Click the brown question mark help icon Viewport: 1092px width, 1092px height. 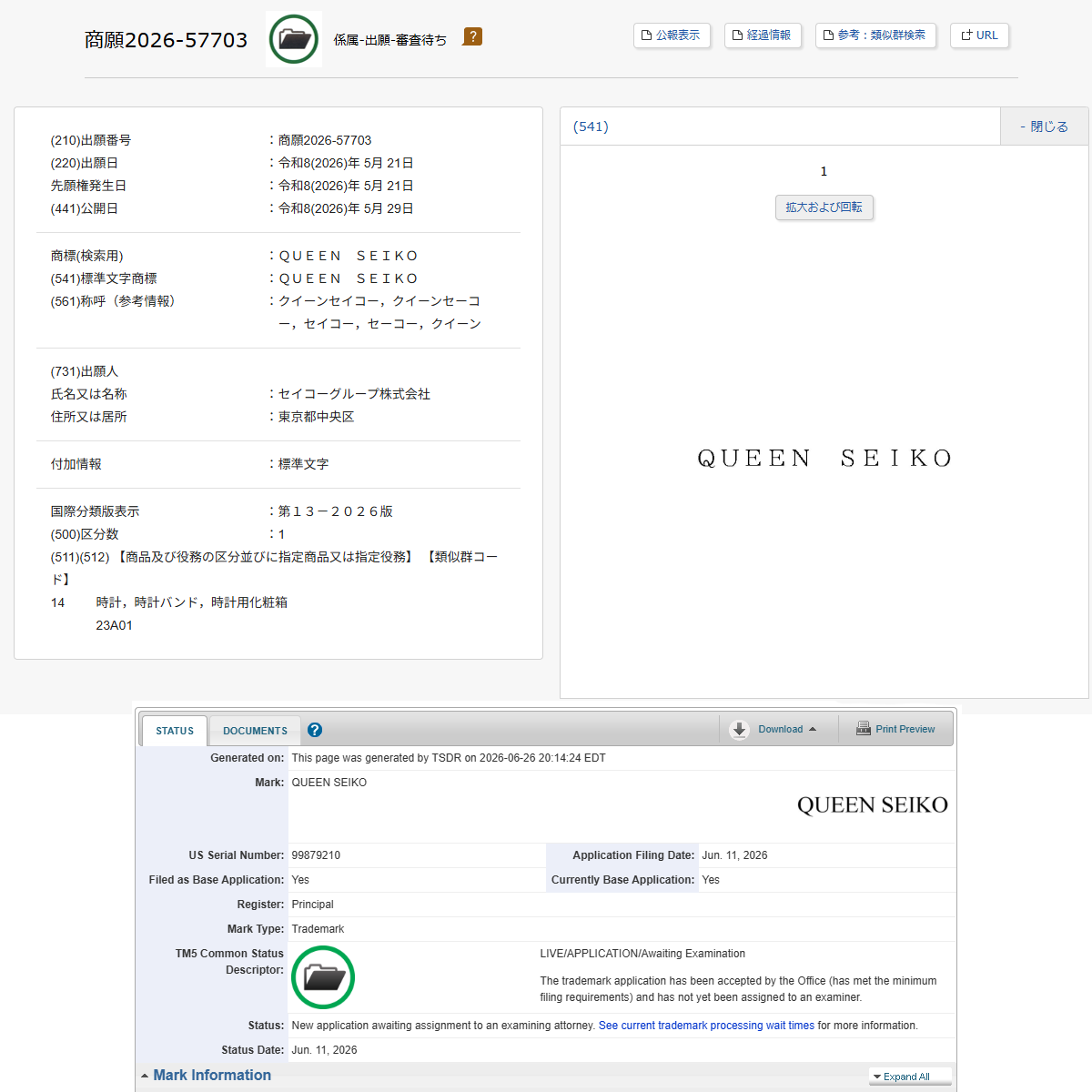(472, 36)
